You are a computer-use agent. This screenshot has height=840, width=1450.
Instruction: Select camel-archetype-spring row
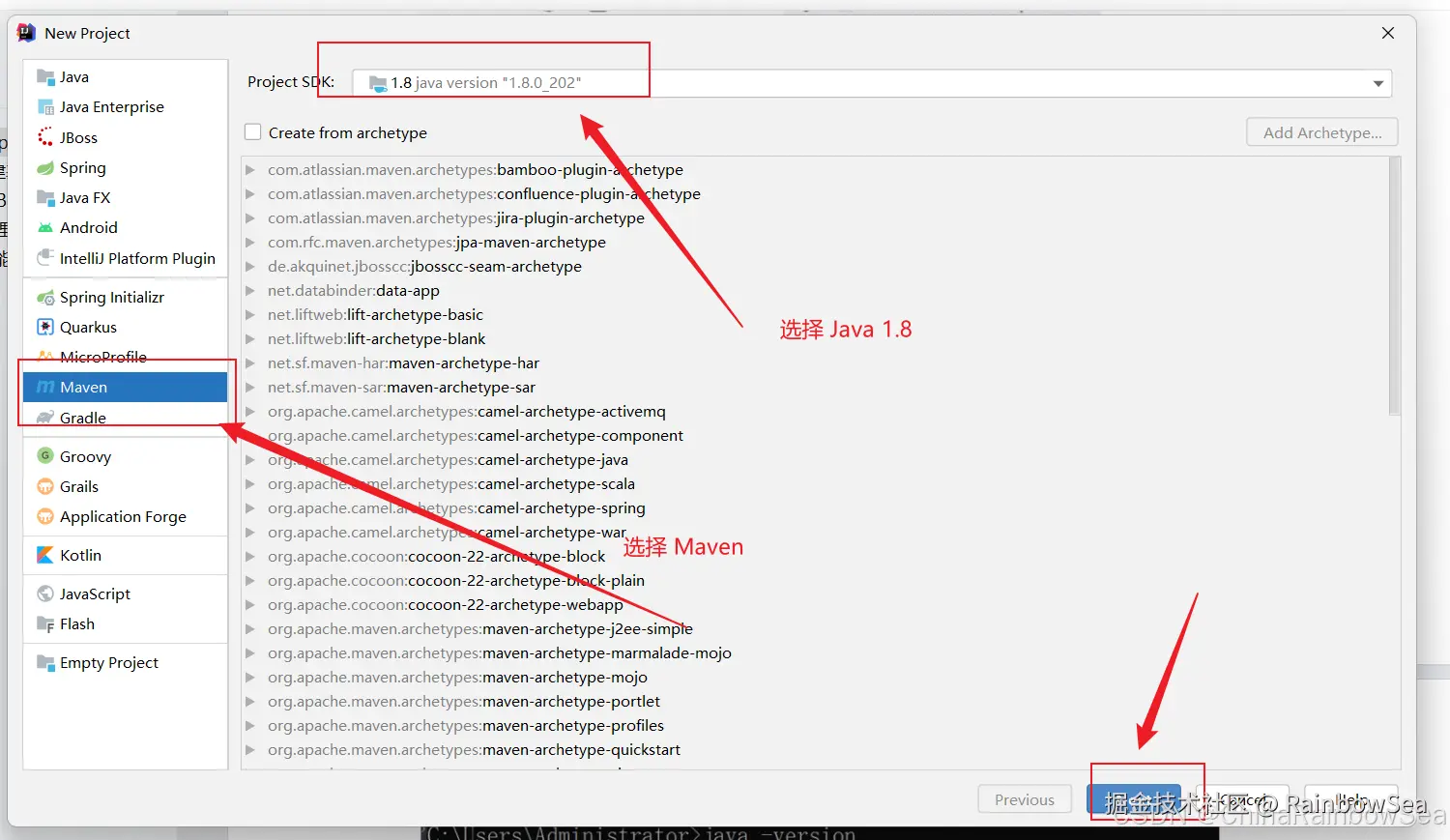click(x=817, y=508)
